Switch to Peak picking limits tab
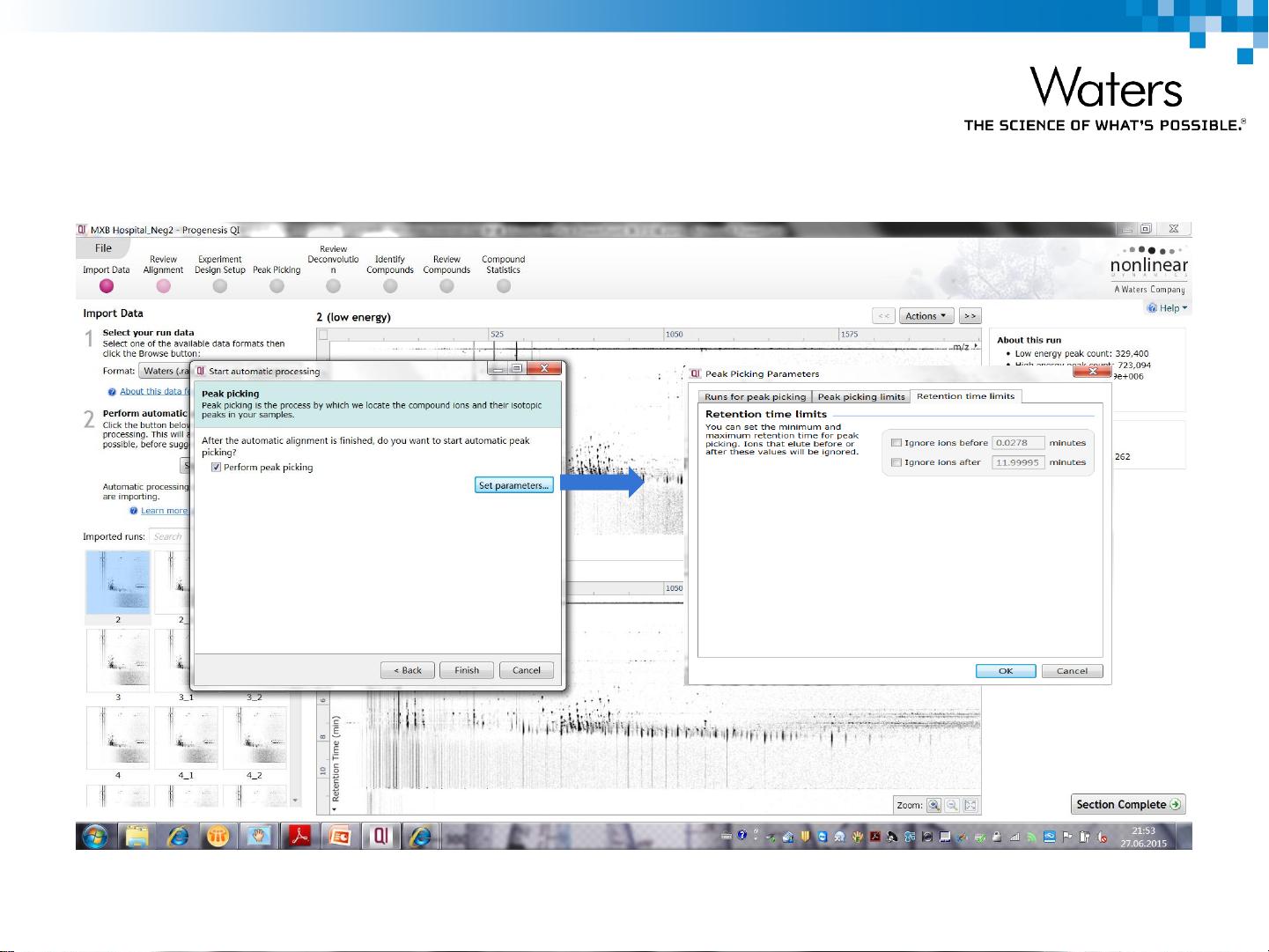 [860, 397]
